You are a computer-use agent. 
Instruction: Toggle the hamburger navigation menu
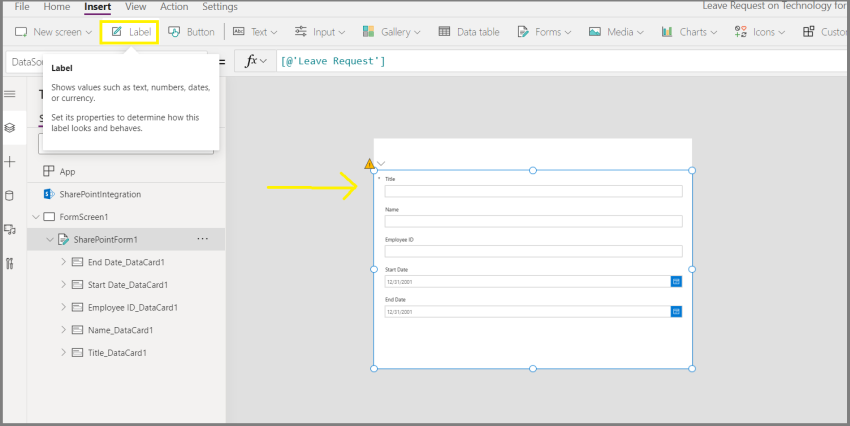click(x=10, y=94)
